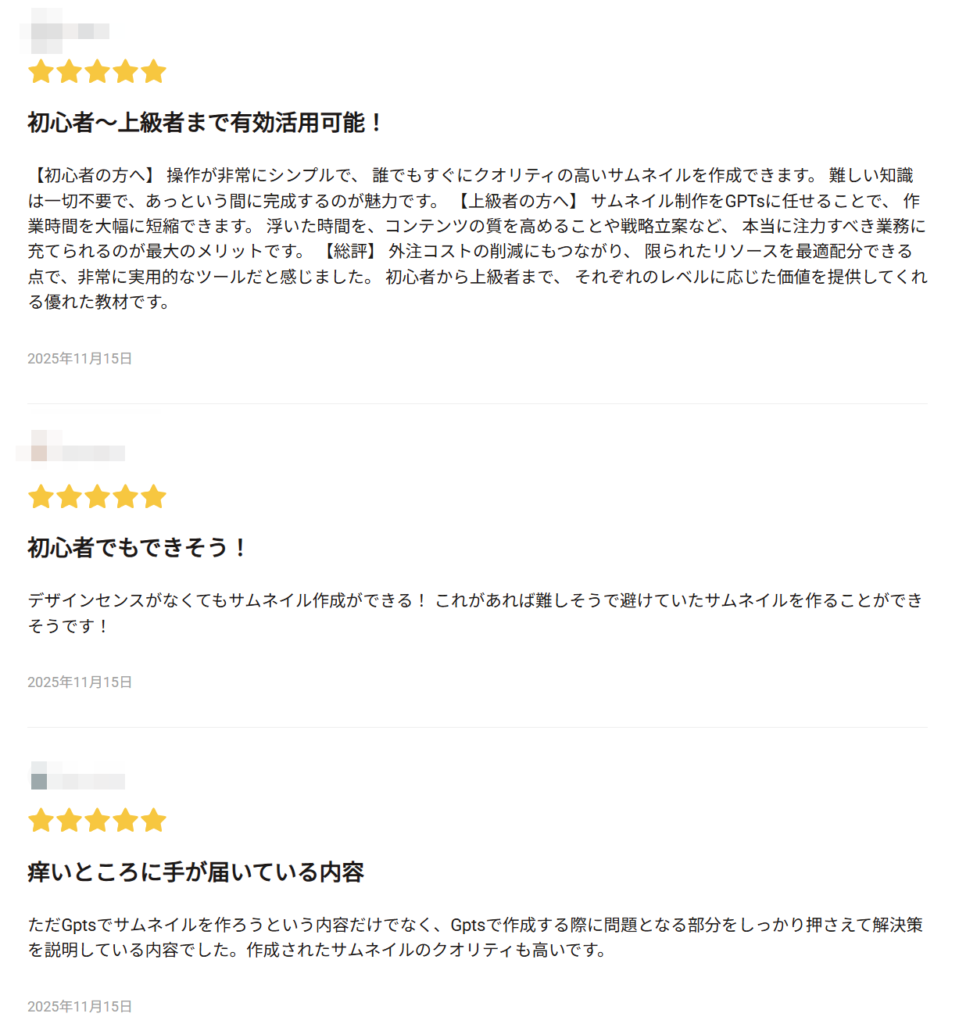Click the review title 初心者〜上級者まで有効活用可能！

[205, 124]
